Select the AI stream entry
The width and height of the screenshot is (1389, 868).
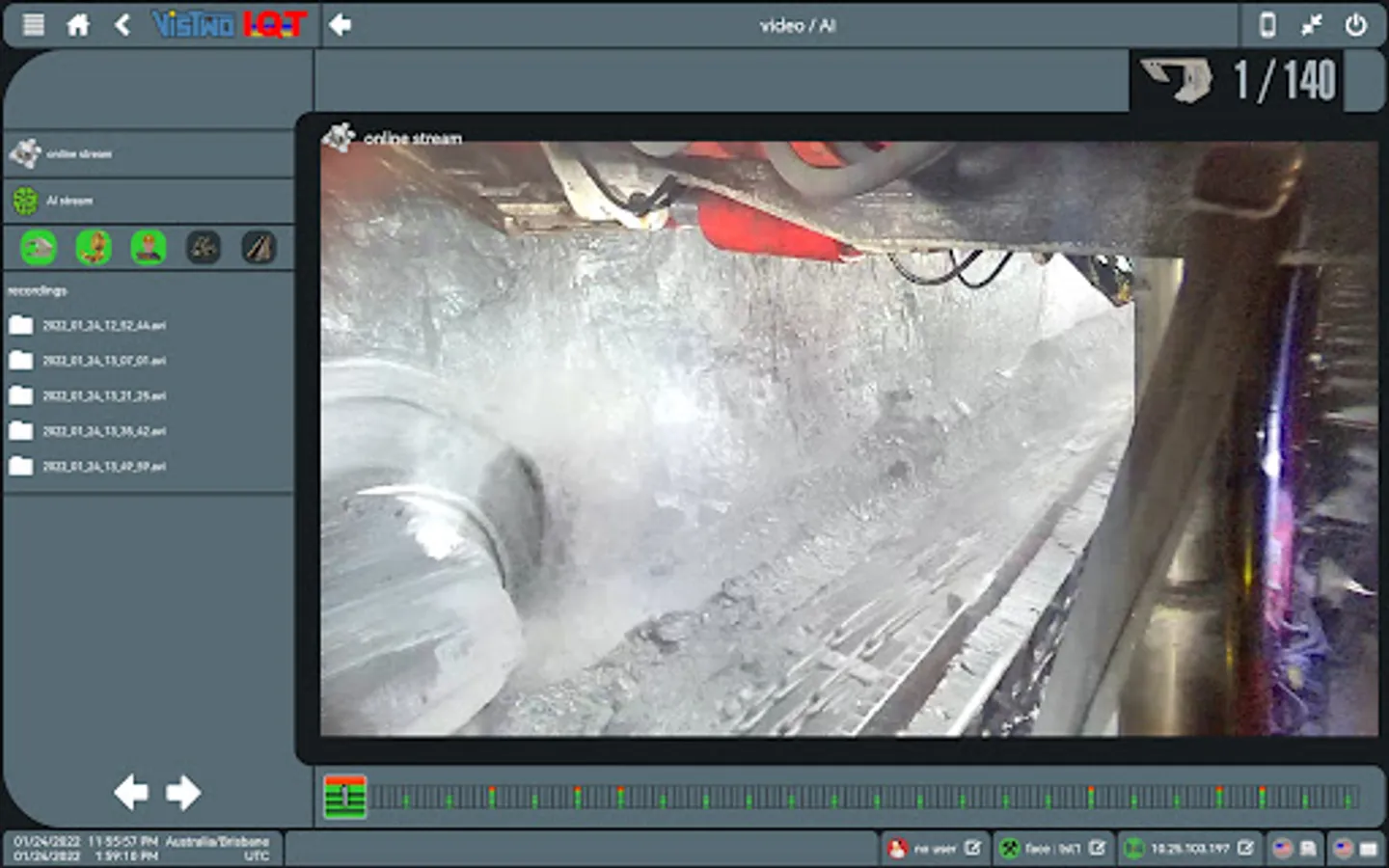150,201
